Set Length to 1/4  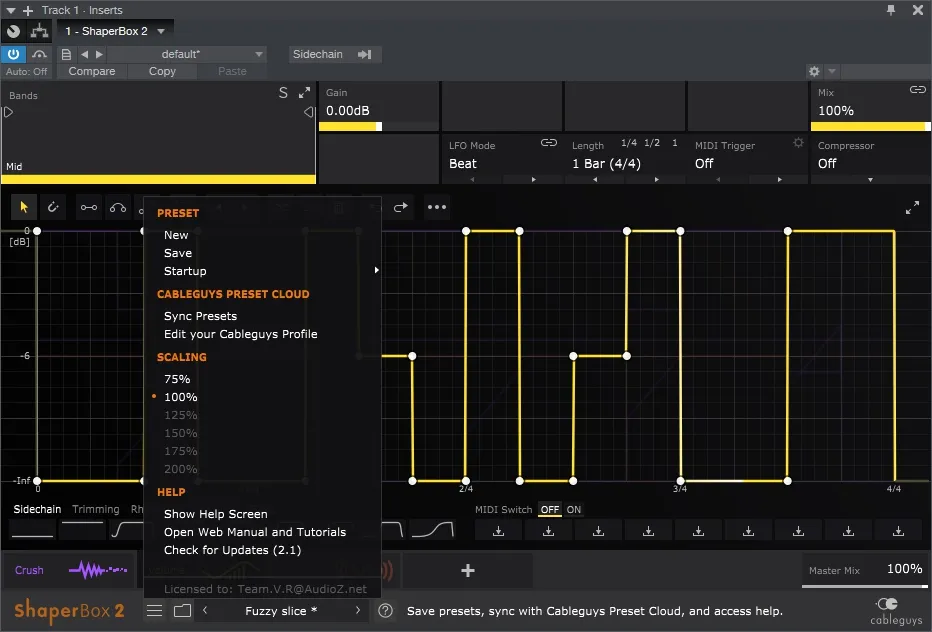pyautogui.click(x=628, y=143)
